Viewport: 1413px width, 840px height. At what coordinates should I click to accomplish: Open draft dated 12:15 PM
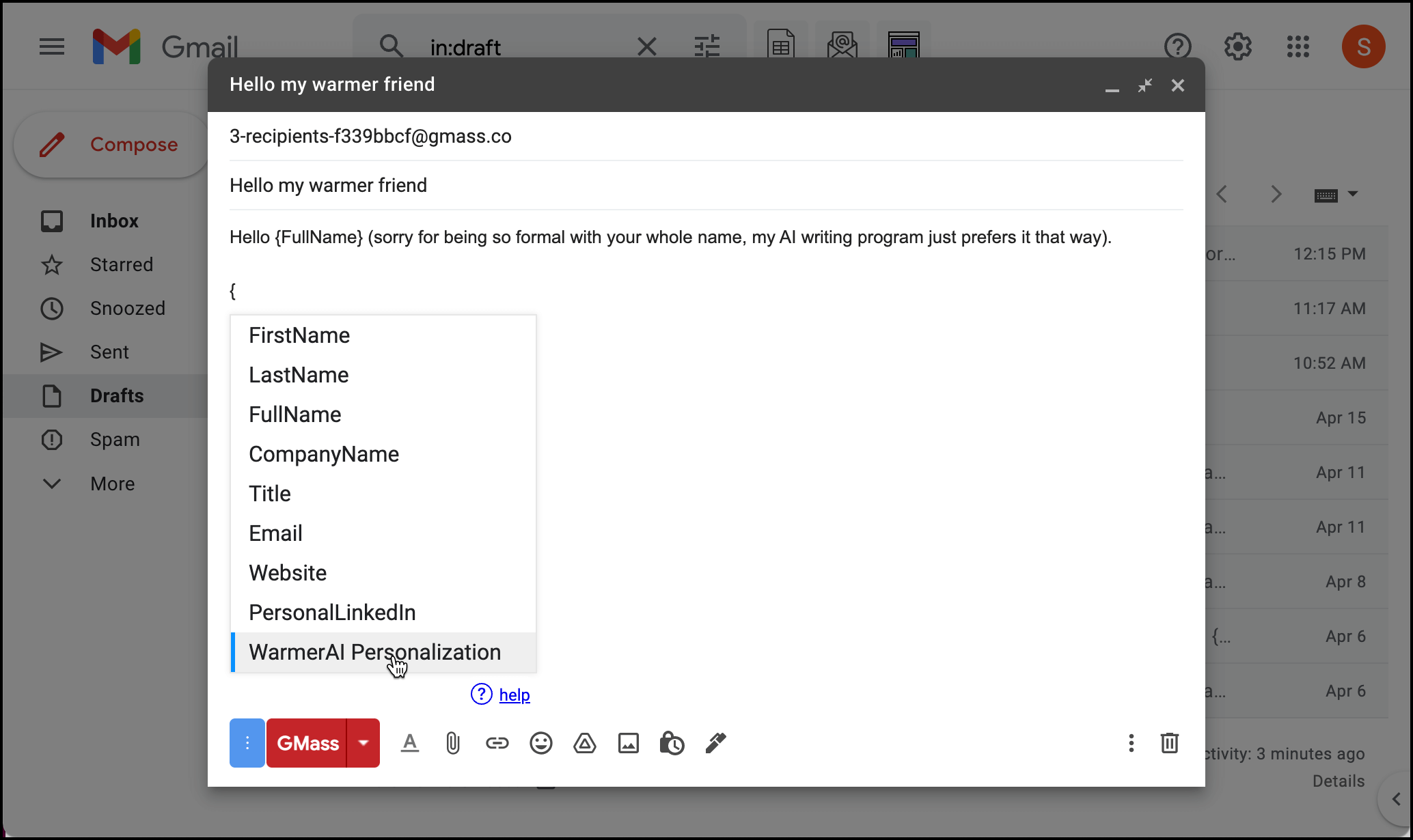[x=1297, y=254]
